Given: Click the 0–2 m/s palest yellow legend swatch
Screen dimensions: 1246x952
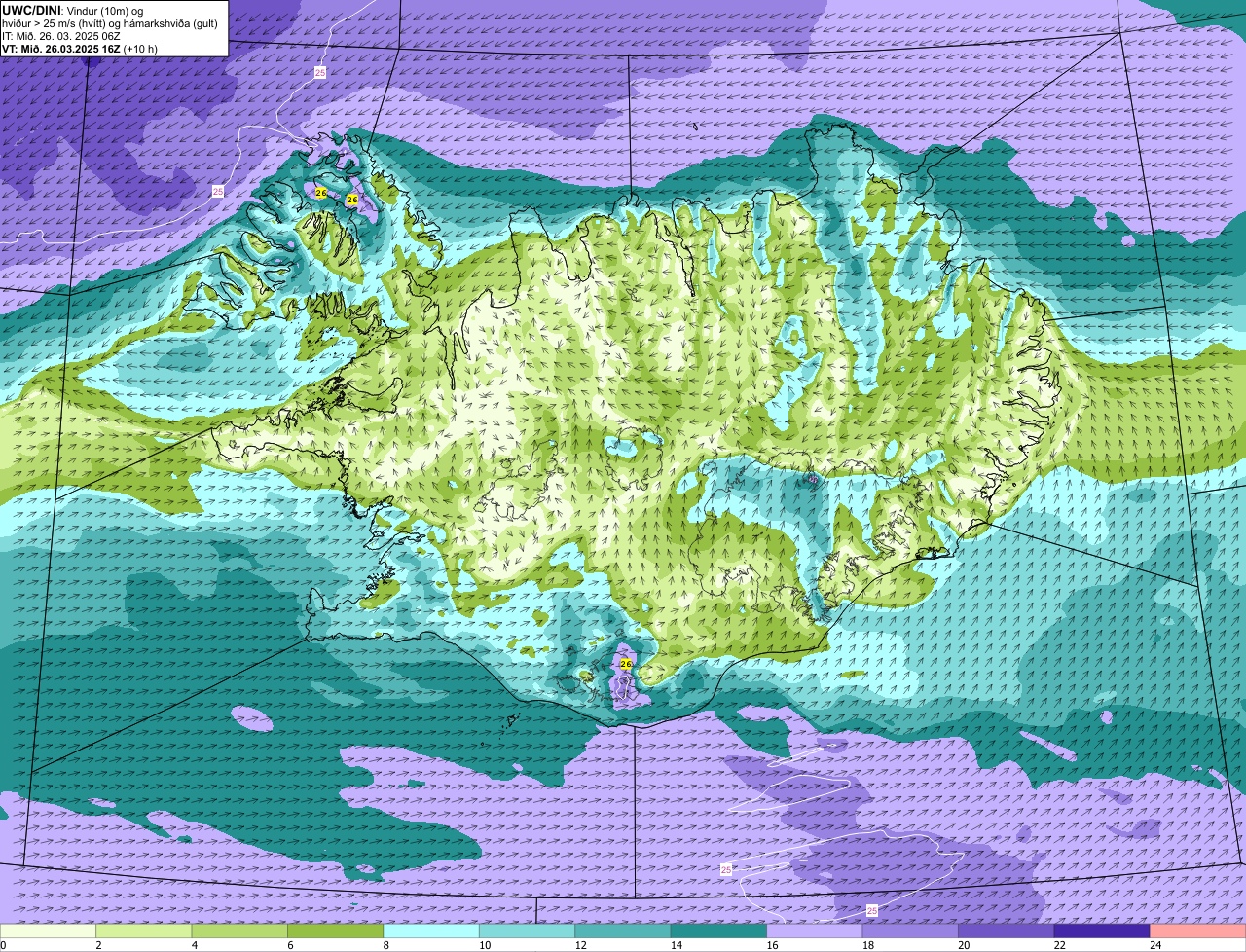Looking at the screenshot, I should pyautogui.click(x=48, y=932).
